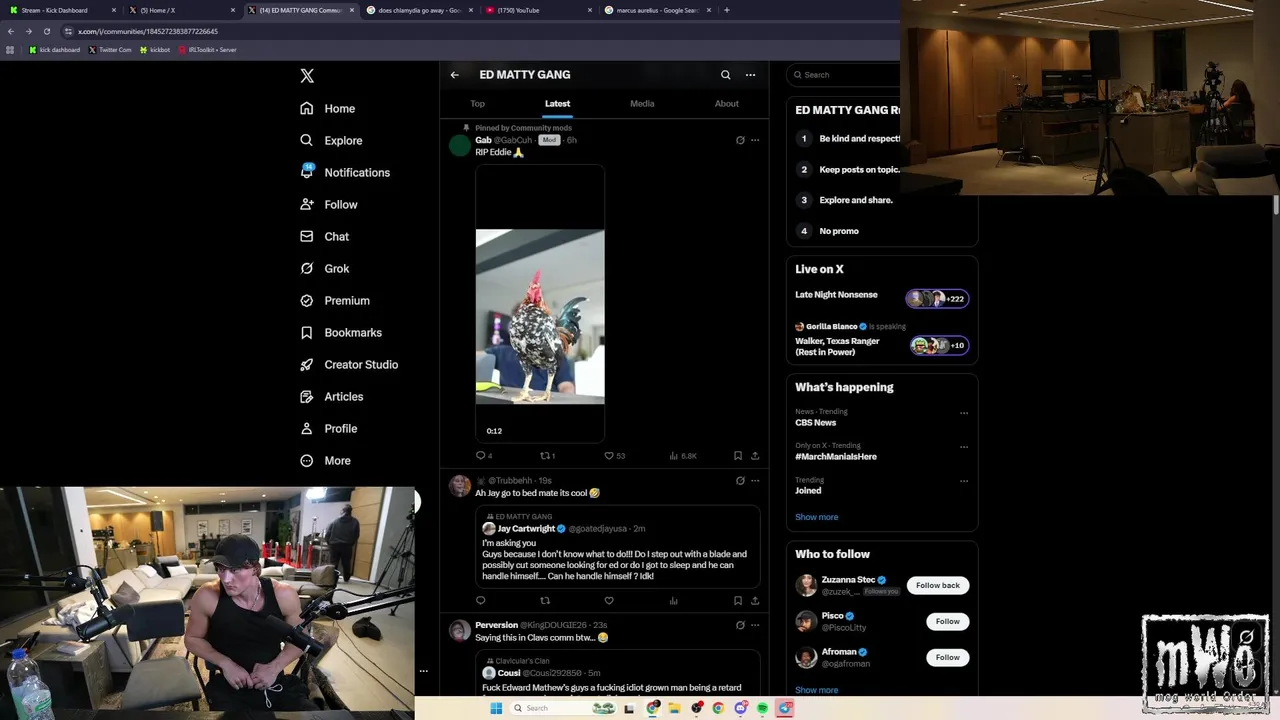Open Grok action on Gab's post
Image resolution: width=1280 pixels, height=720 pixels.
(x=740, y=140)
